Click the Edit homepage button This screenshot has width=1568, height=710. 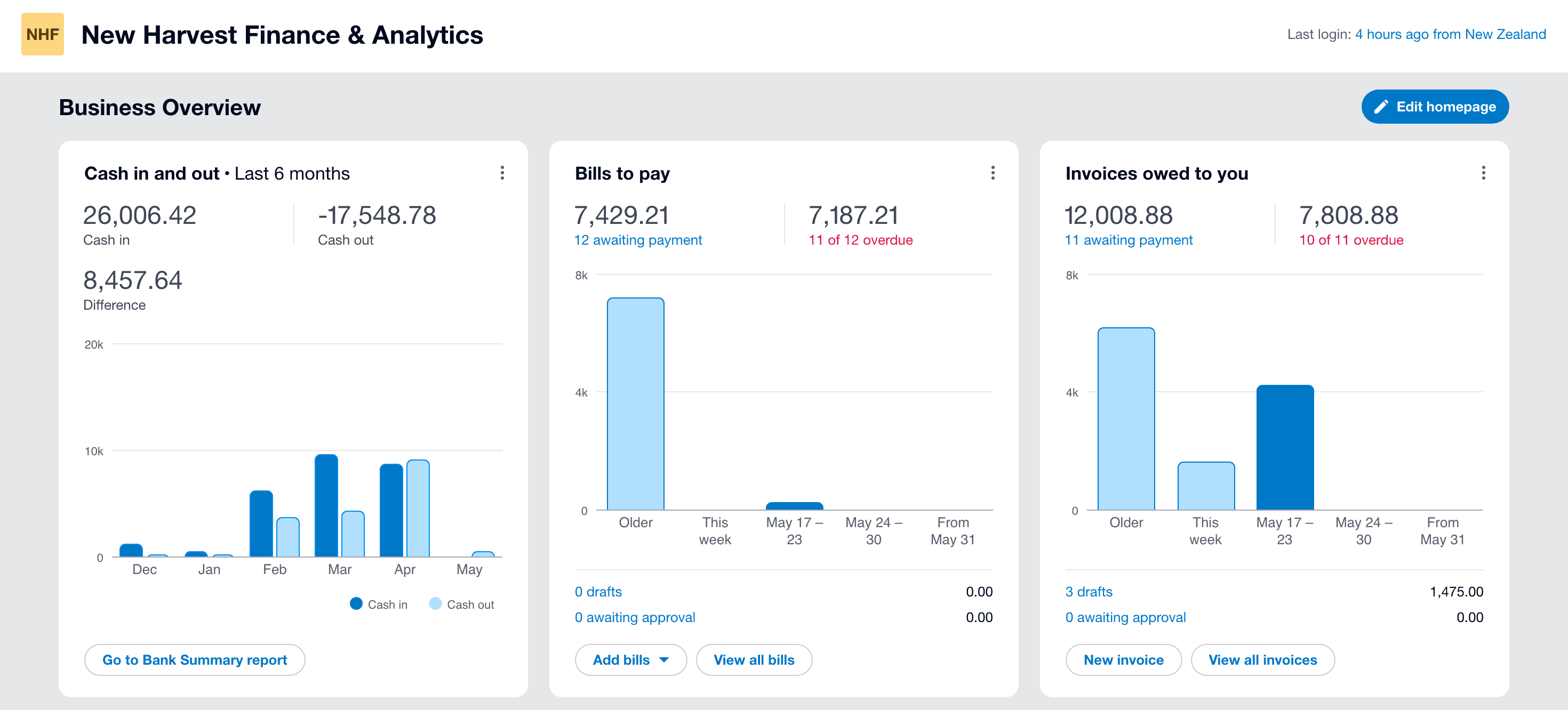1435,107
